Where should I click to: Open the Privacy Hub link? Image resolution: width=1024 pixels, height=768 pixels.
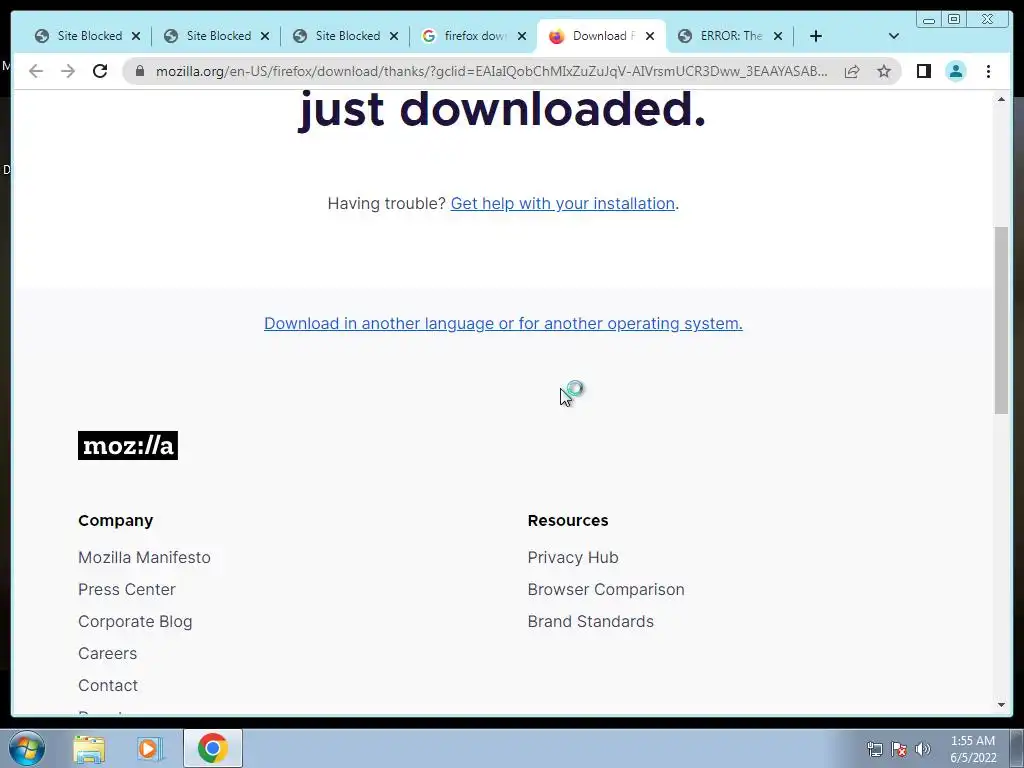(x=573, y=557)
